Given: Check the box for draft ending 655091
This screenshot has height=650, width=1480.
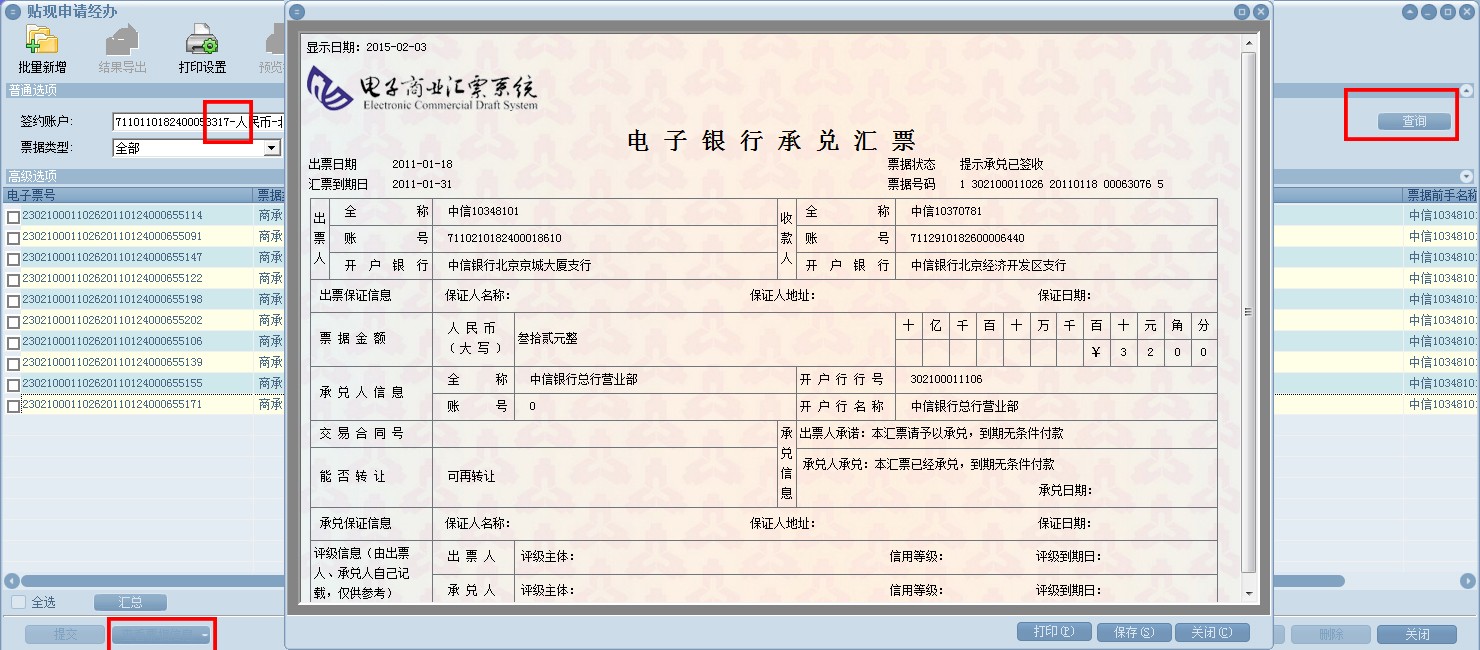Looking at the screenshot, I should pos(13,238).
